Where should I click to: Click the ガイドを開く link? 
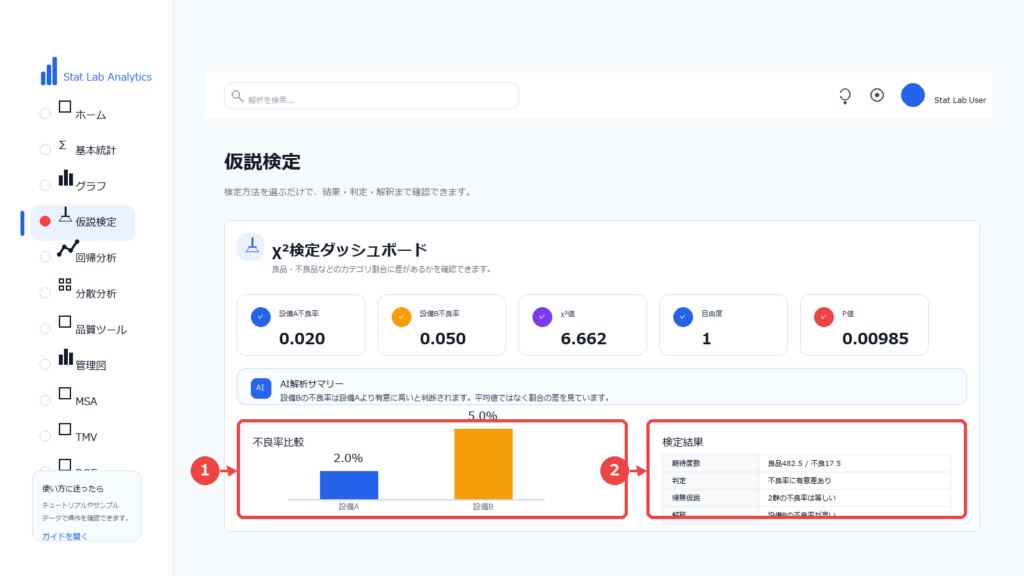65,537
